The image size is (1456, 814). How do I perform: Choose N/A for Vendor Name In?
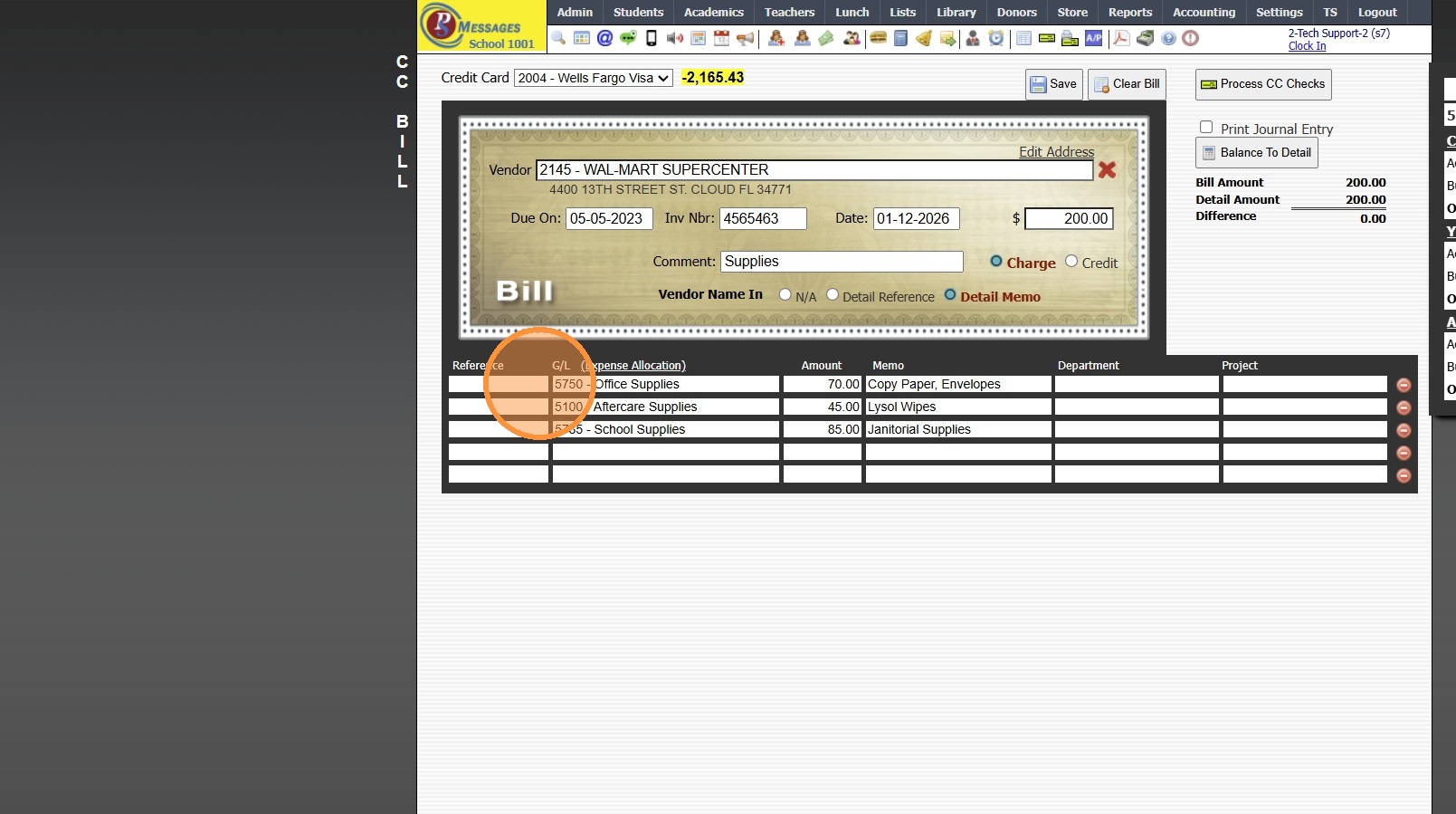[x=785, y=294]
